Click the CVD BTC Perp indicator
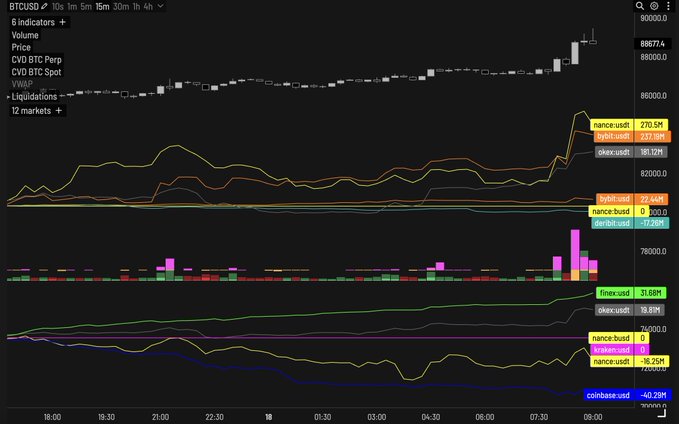This screenshot has height=424, width=679. (36, 60)
